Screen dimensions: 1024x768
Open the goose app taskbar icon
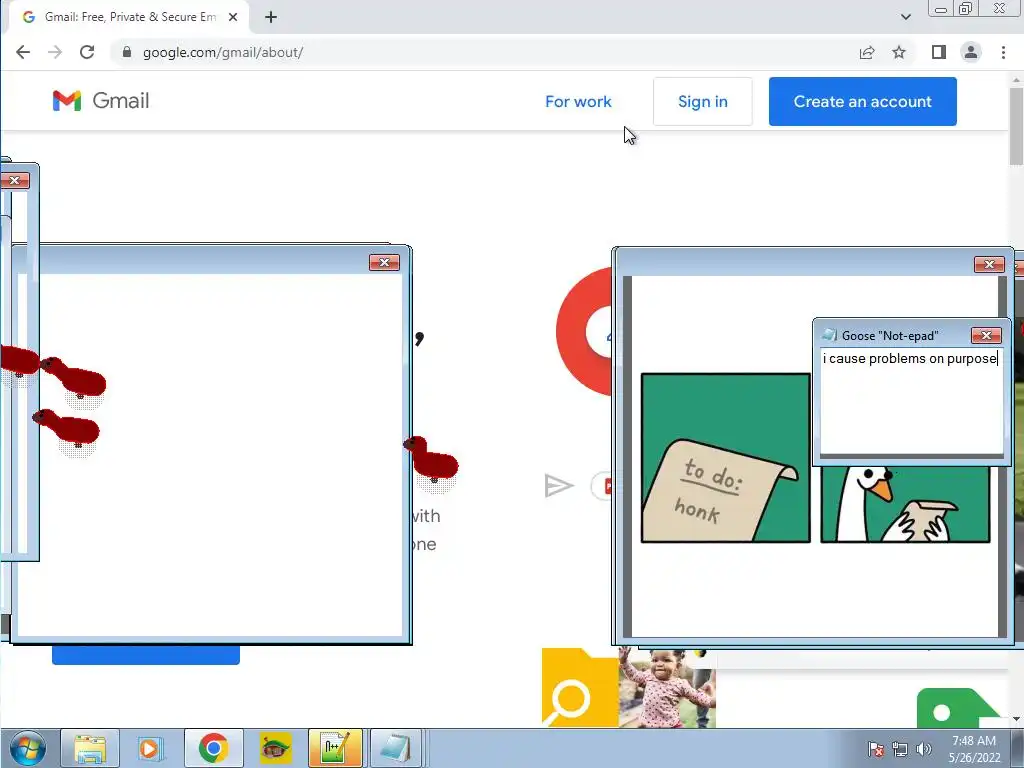click(x=275, y=748)
